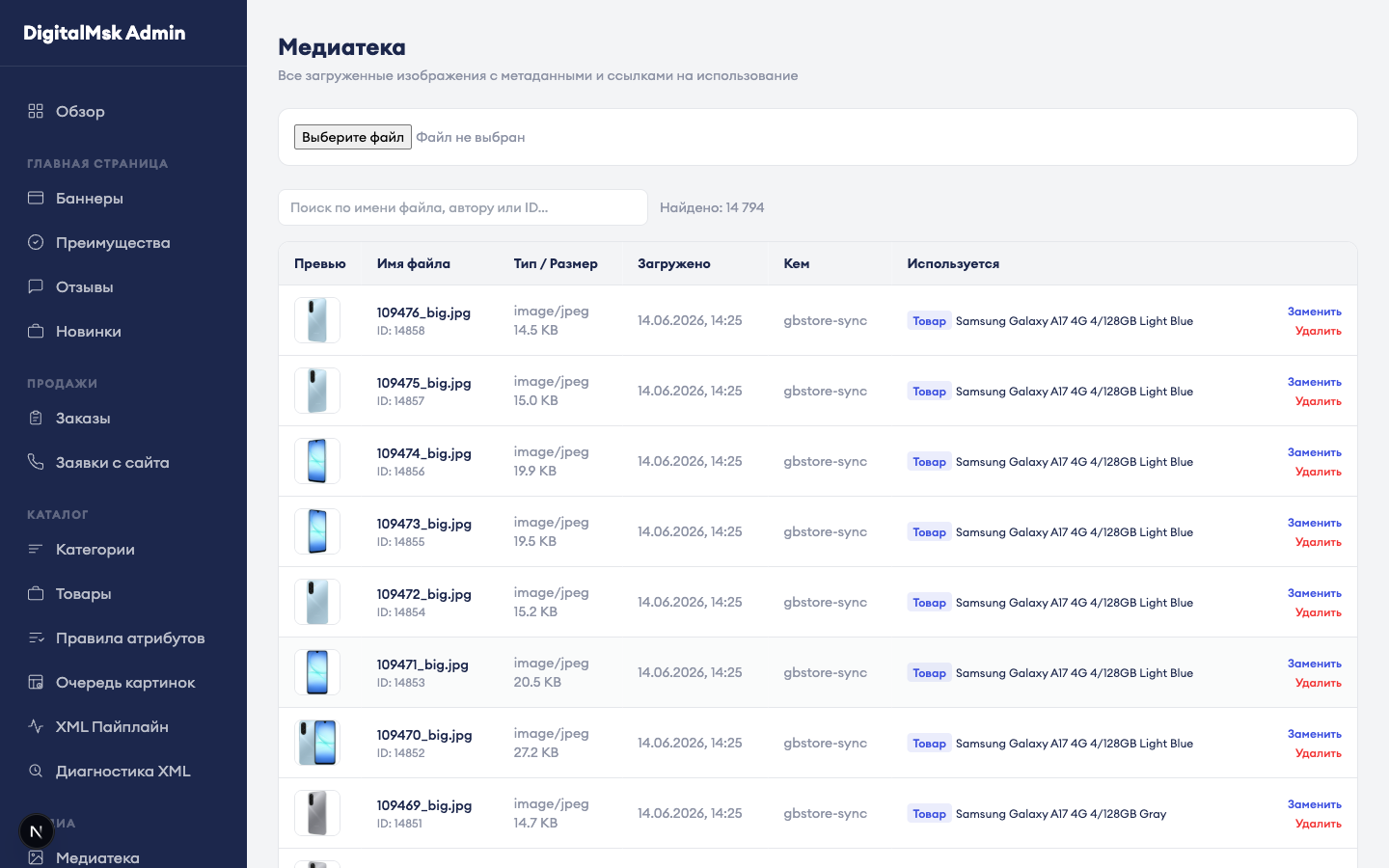
Task: Go to Очередь картинок
Action: pyautogui.click(x=123, y=682)
